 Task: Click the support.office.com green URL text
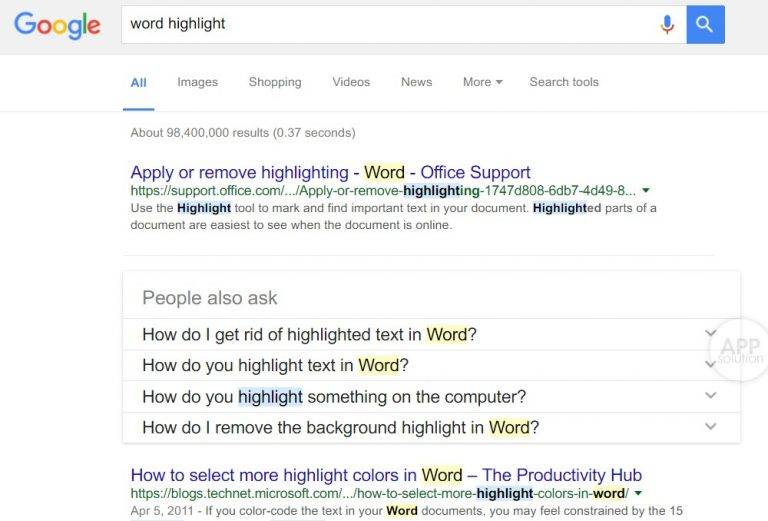pyautogui.click(x=383, y=190)
